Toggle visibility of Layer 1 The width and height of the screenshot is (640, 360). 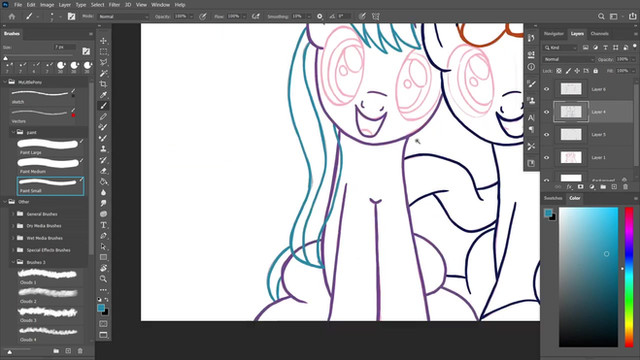coord(547,158)
